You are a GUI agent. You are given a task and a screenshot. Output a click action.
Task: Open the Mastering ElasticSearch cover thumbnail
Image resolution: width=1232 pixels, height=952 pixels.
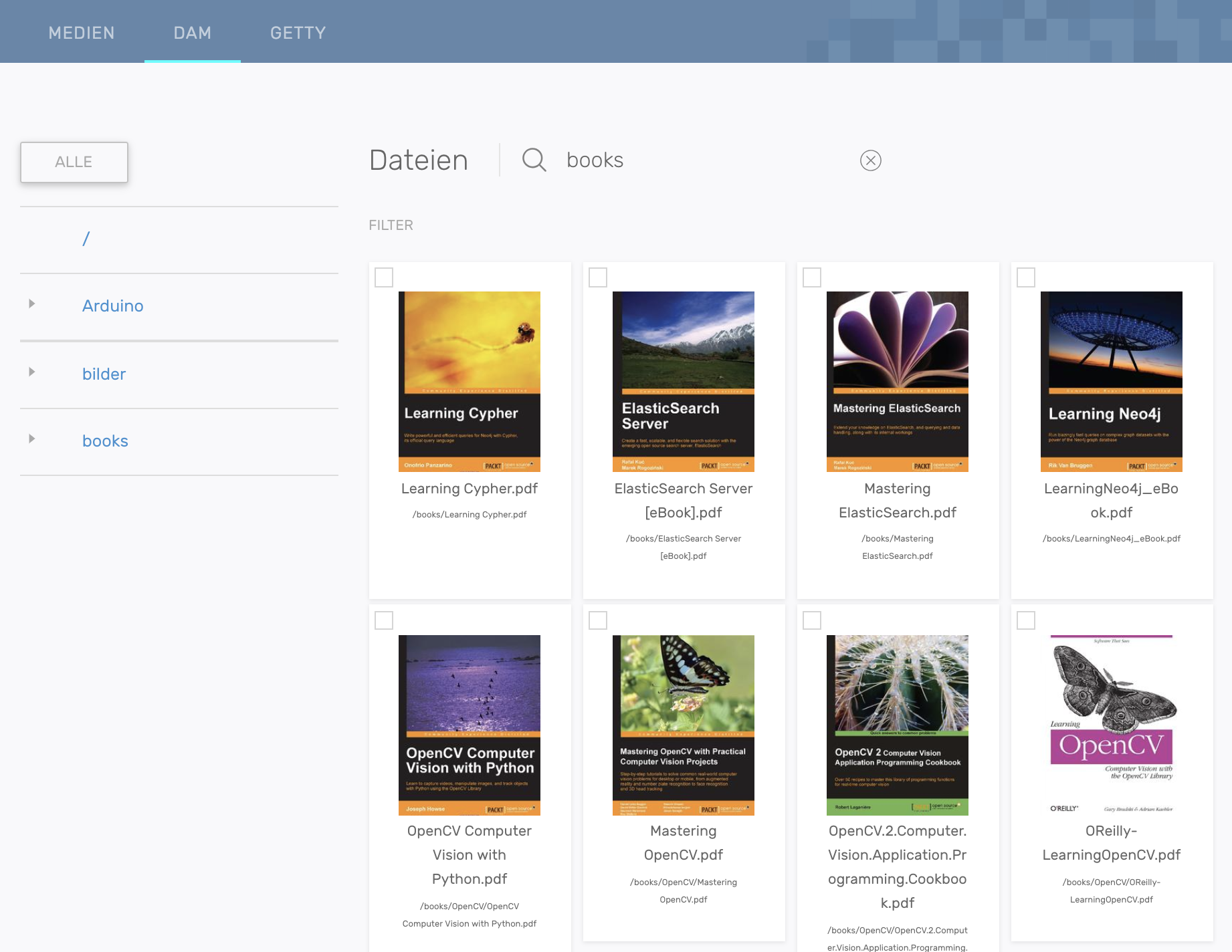897,381
